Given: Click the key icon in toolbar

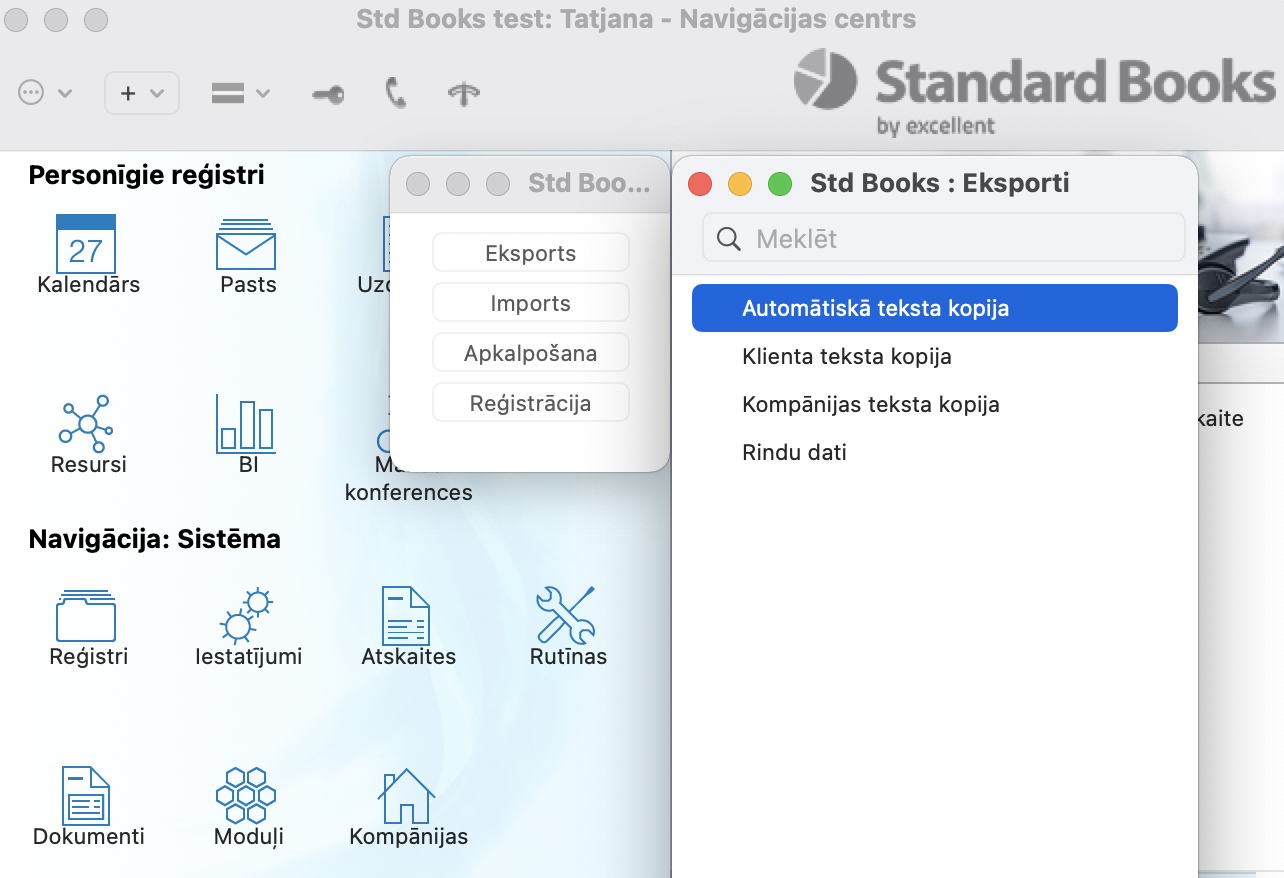Looking at the screenshot, I should coord(327,94).
